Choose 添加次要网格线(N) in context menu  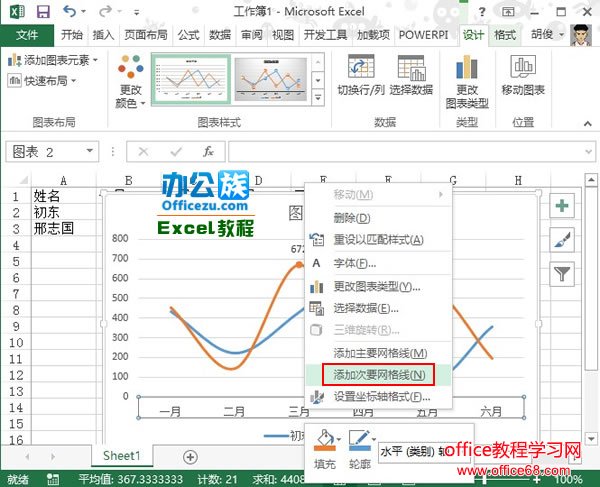click(x=379, y=375)
